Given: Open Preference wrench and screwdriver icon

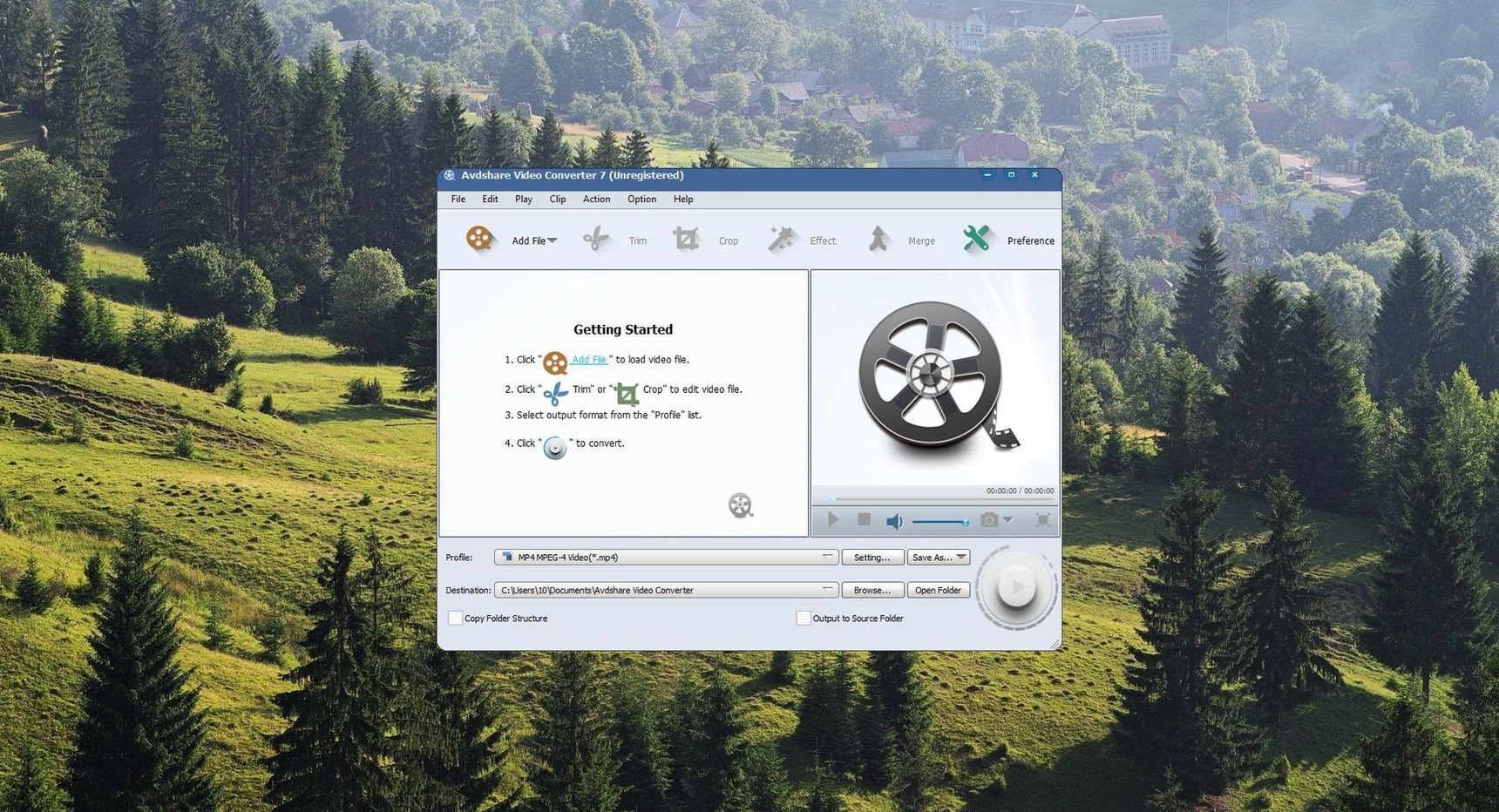Looking at the screenshot, I should coord(977,238).
